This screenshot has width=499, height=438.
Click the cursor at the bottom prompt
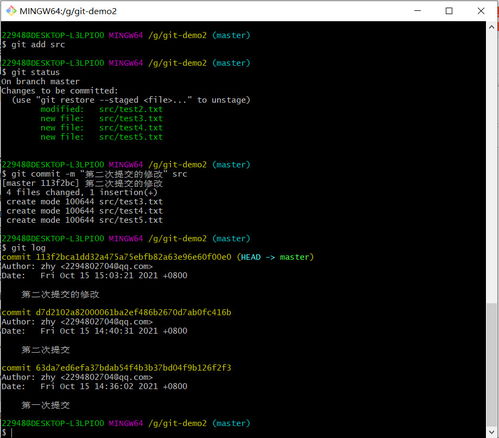pyautogui.click(x=12, y=433)
